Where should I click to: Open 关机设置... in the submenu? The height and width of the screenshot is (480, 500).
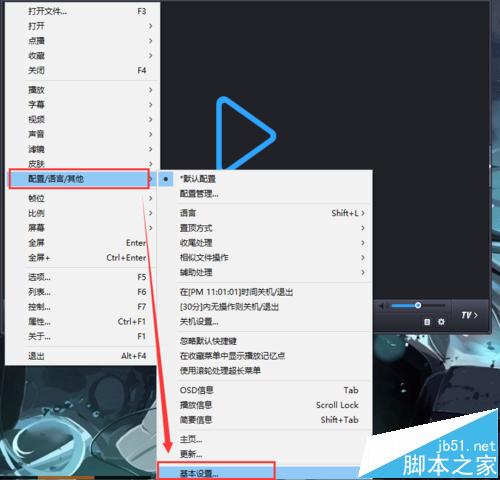pos(265,321)
